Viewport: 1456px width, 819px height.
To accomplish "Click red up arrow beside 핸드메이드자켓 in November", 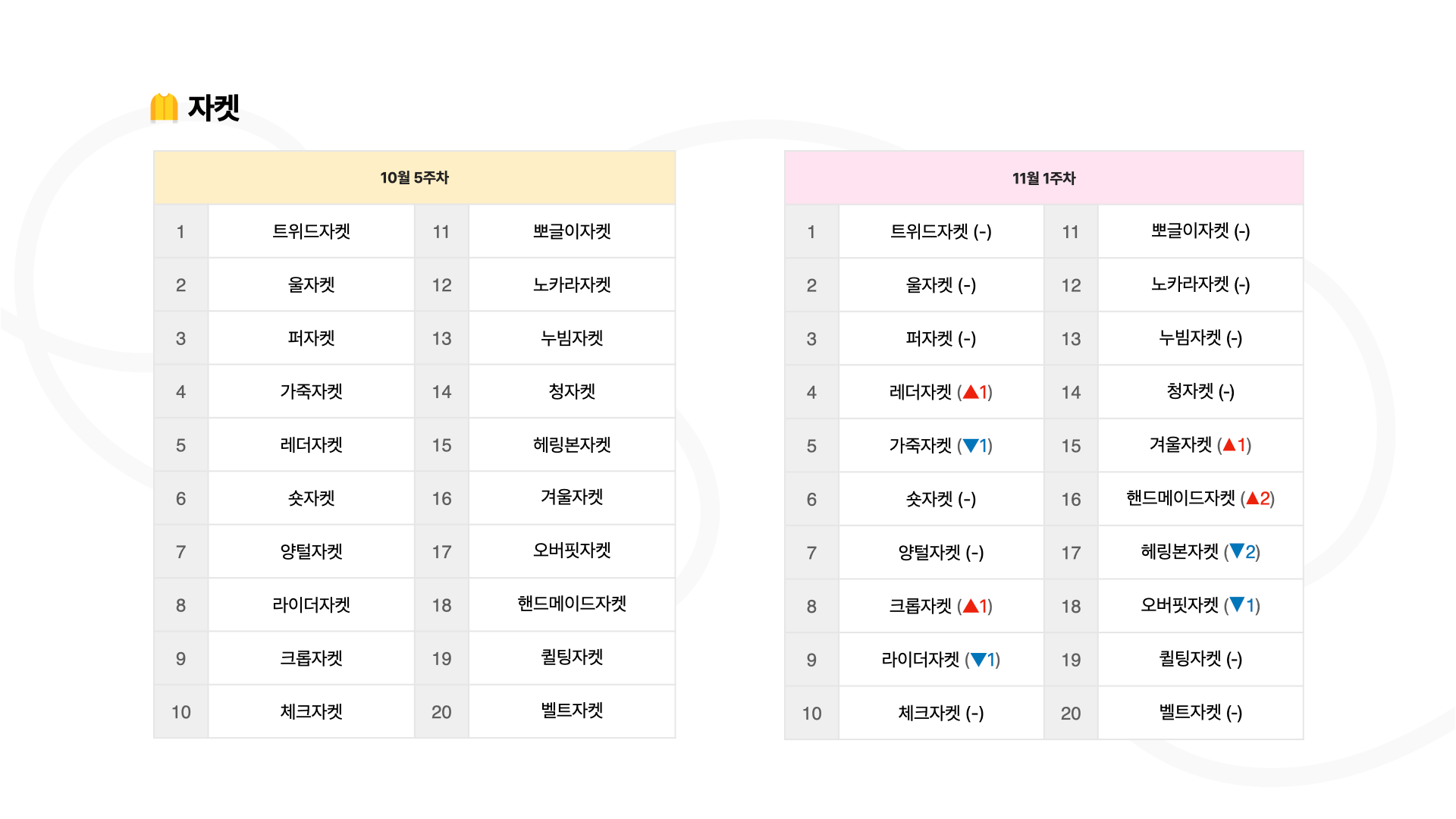I will pos(1253,498).
